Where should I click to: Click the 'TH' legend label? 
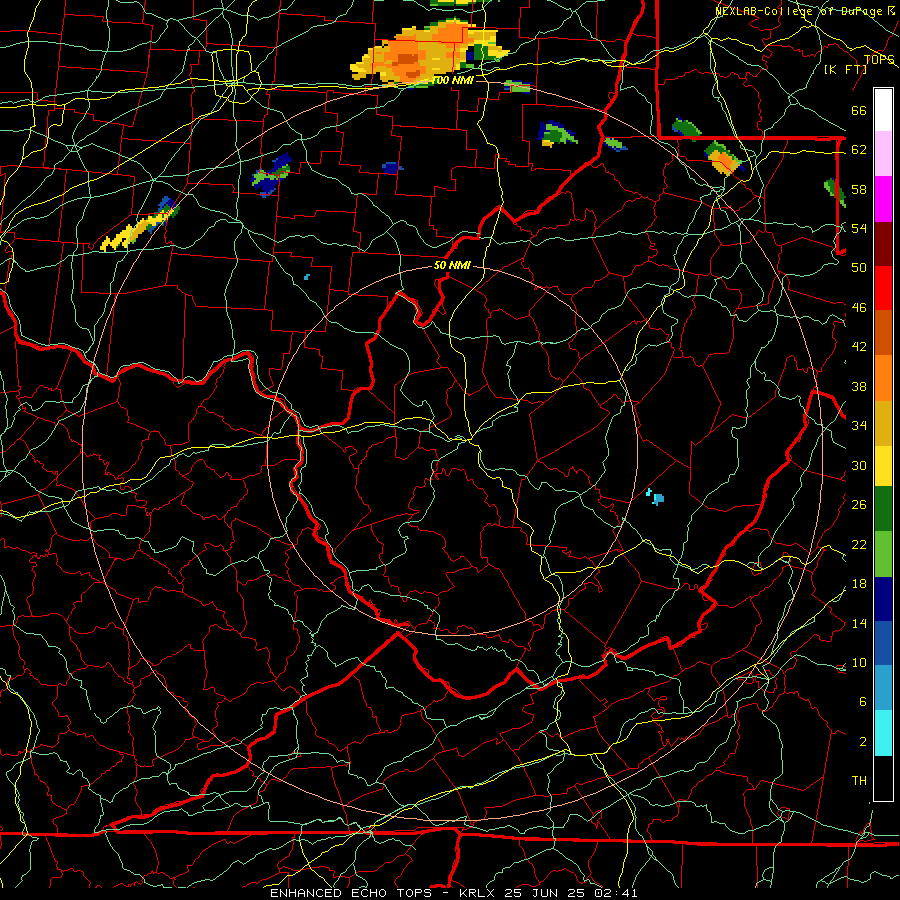point(859,780)
